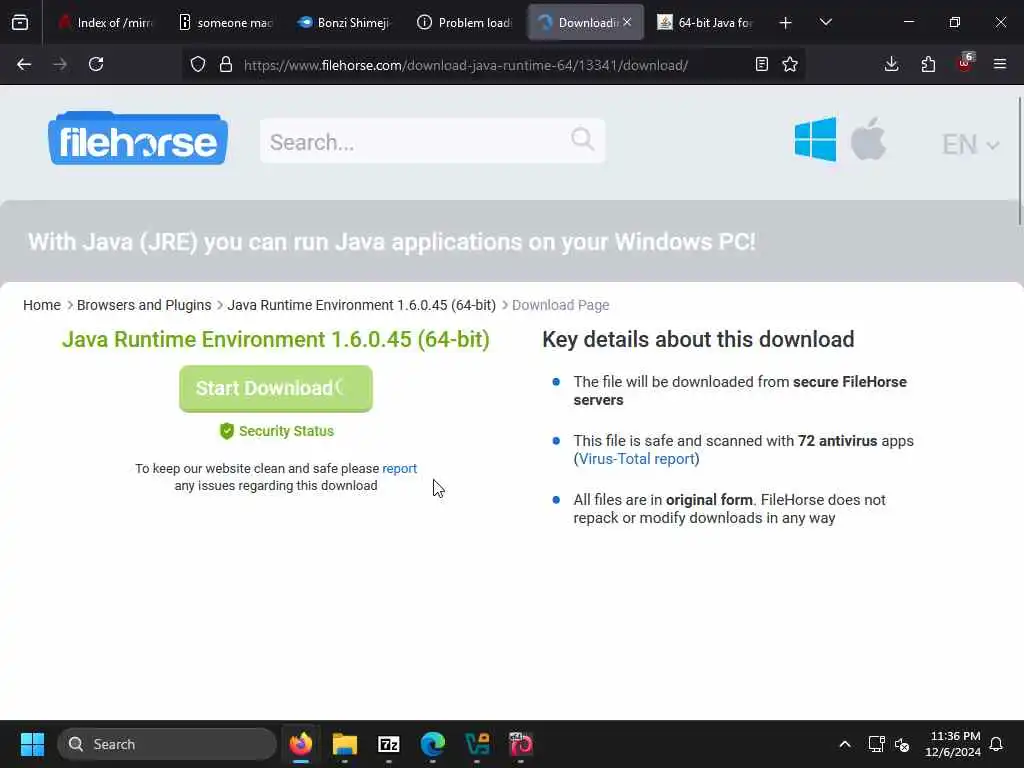Open Firefox from taskbar
Screen dimensions: 1024x768
coord(300,744)
